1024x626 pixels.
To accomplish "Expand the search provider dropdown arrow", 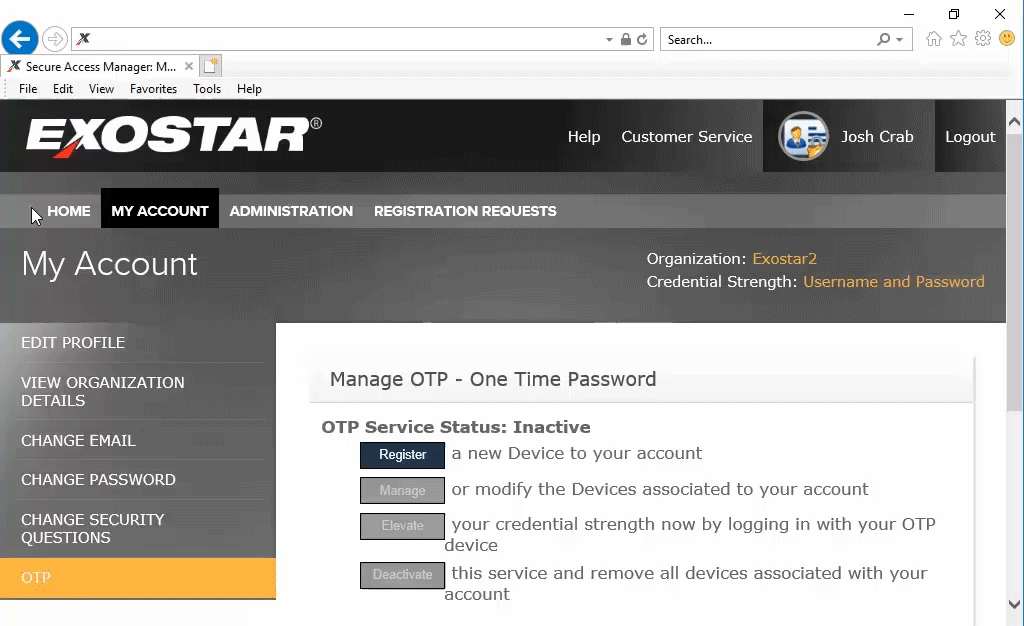I will pos(899,40).
